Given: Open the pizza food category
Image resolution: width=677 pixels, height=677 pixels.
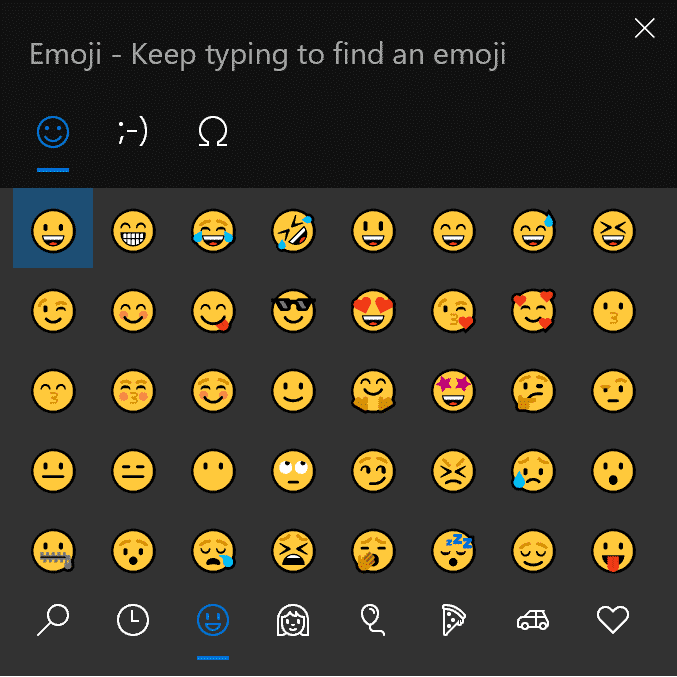Looking at the screenshot, I should (453, 620).
